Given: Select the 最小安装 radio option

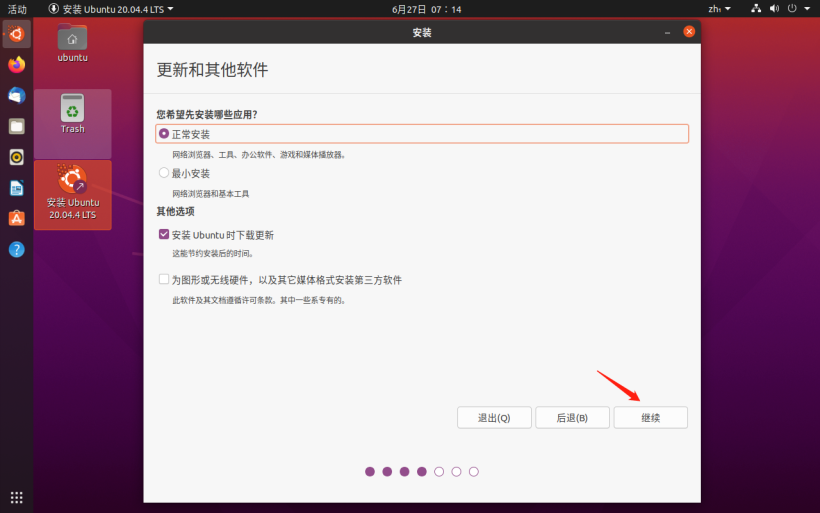Looking at the screenshot, I should tap(164, 173).
